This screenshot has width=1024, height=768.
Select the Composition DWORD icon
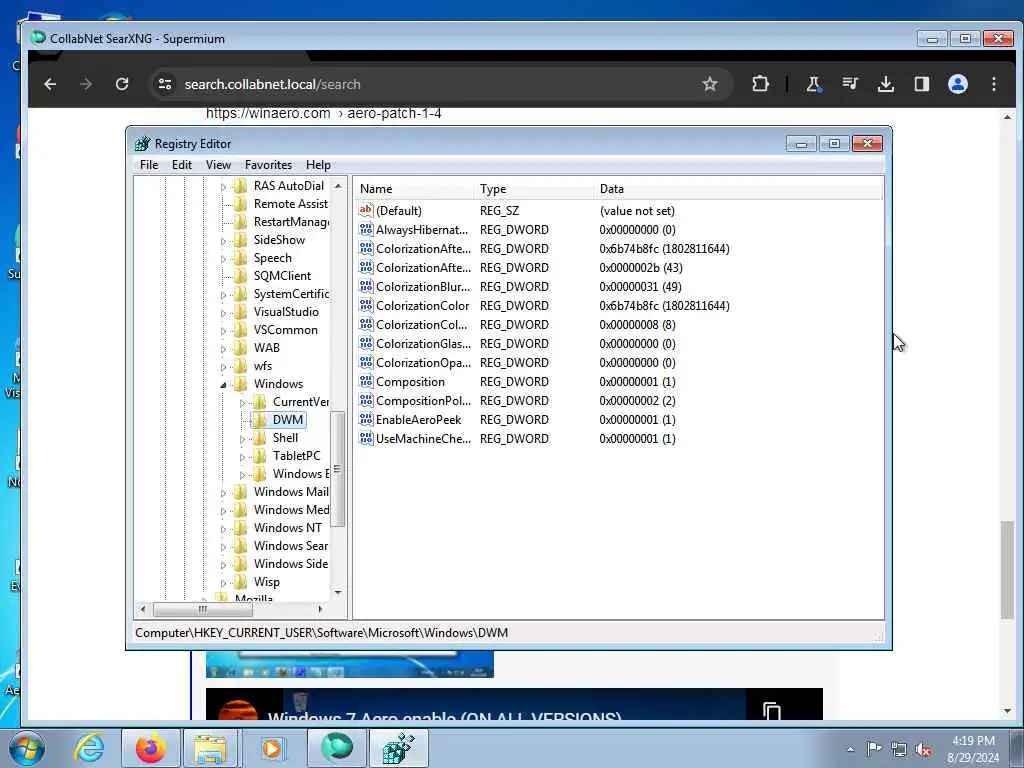(366, 381)
